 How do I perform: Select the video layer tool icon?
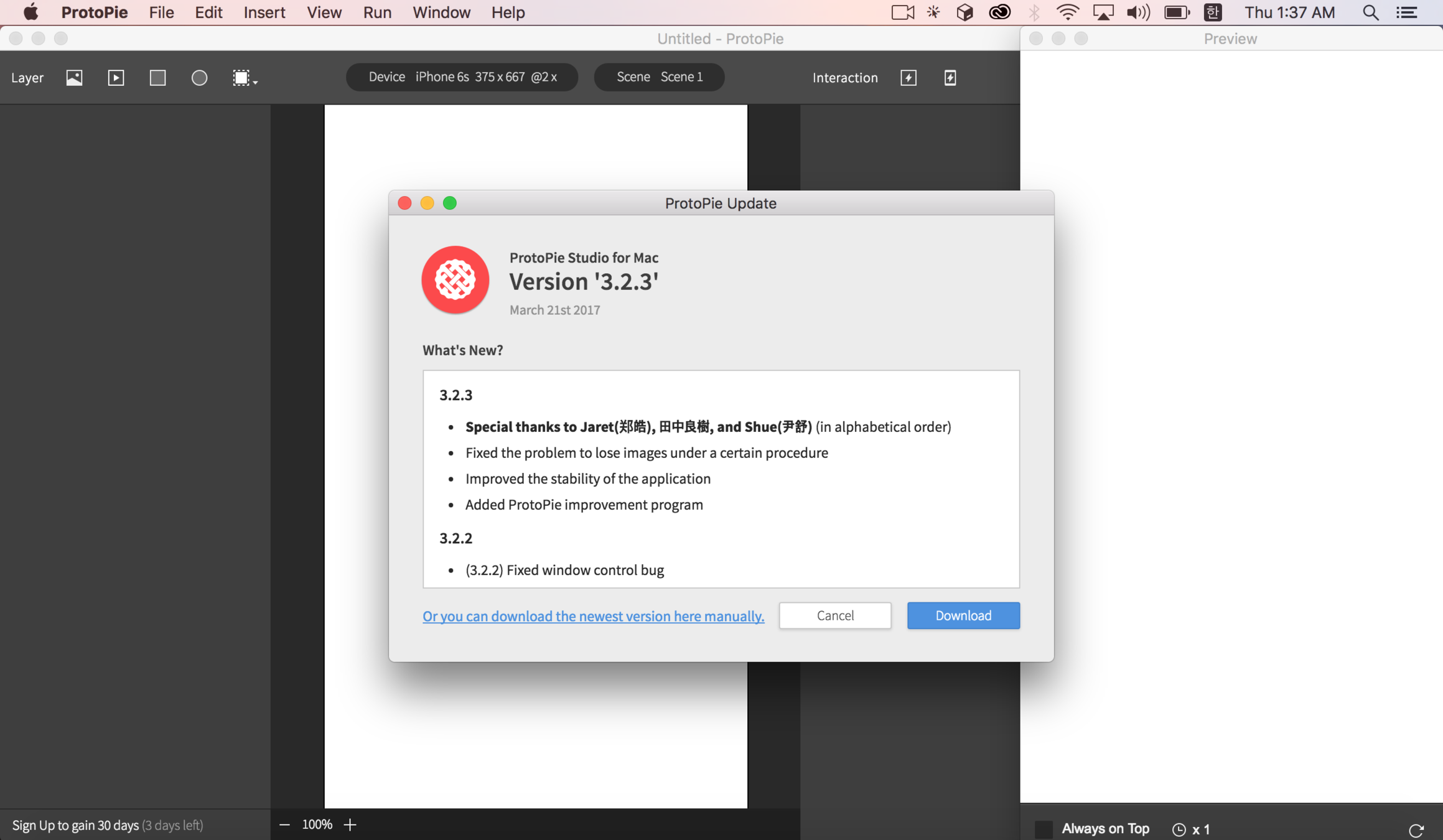coord(116,78)
